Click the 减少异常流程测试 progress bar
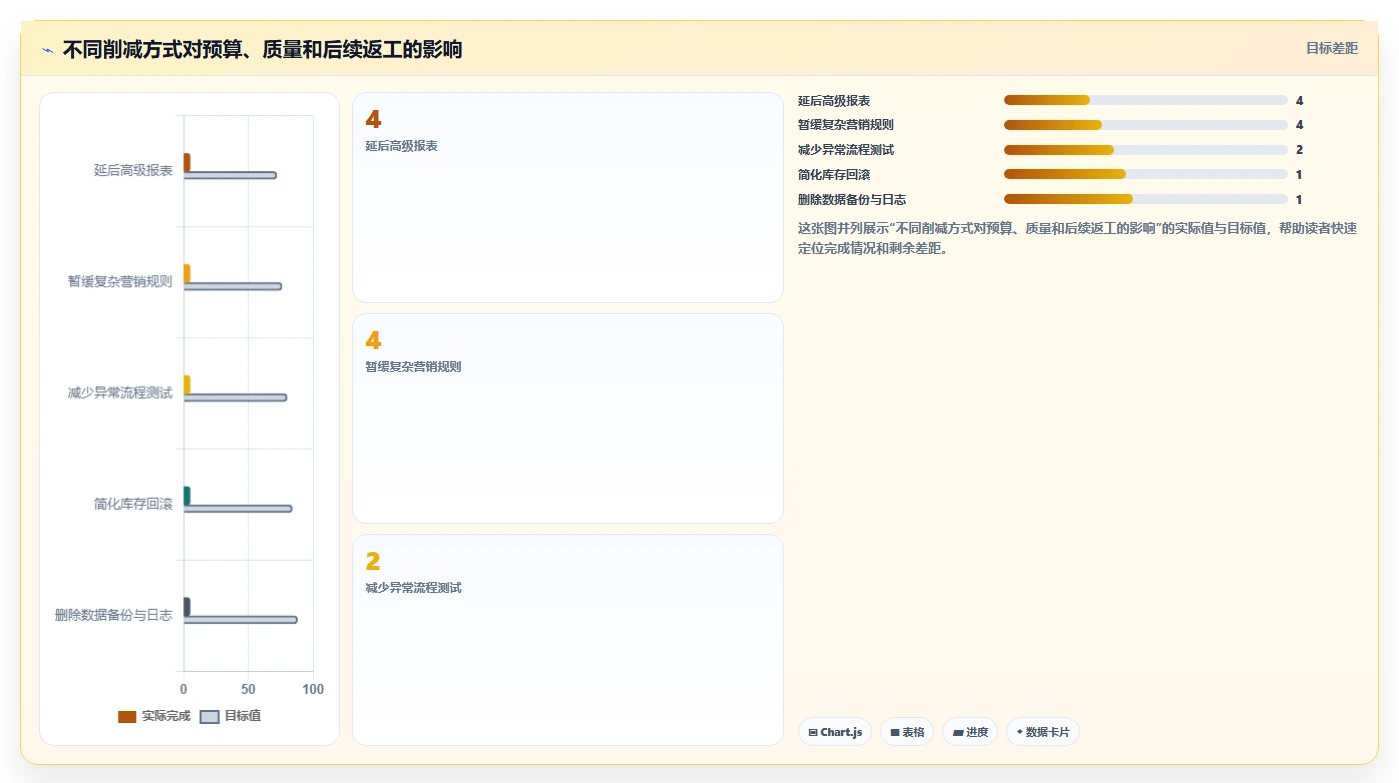The height and width of the screenshot is (783, 1399). tap(1146, 150)
